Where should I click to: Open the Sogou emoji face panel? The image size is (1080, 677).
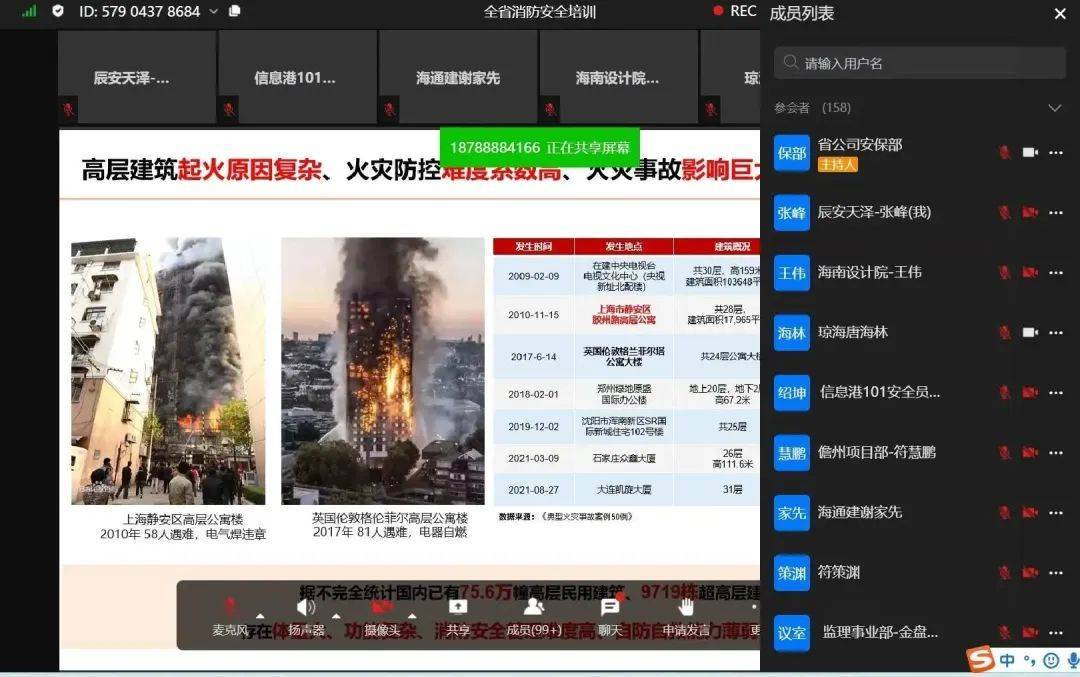pos(1051,660)
